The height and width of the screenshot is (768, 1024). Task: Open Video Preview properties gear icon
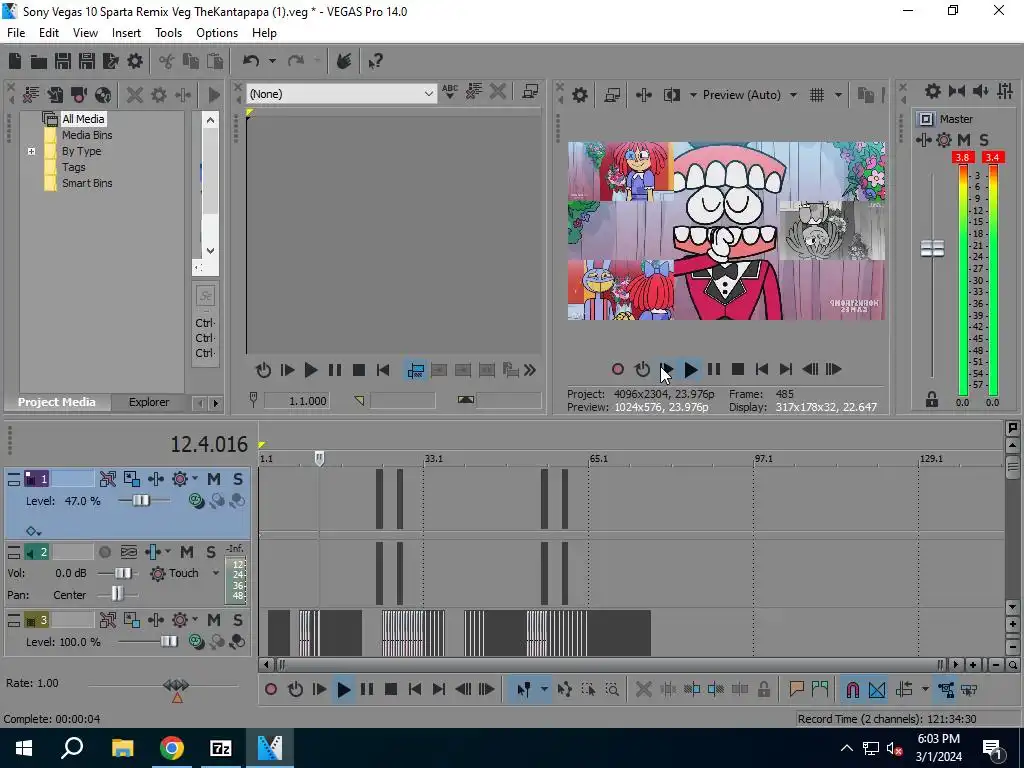coord(579,95)
